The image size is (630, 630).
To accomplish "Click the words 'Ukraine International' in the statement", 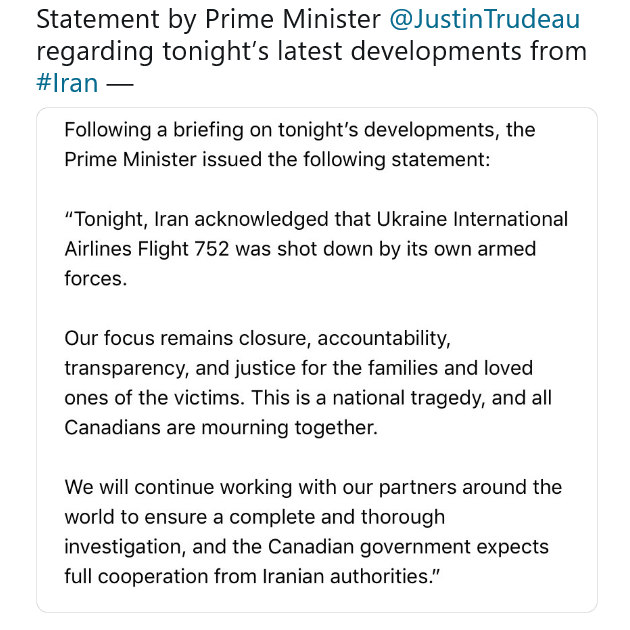I will coord(472,220).
